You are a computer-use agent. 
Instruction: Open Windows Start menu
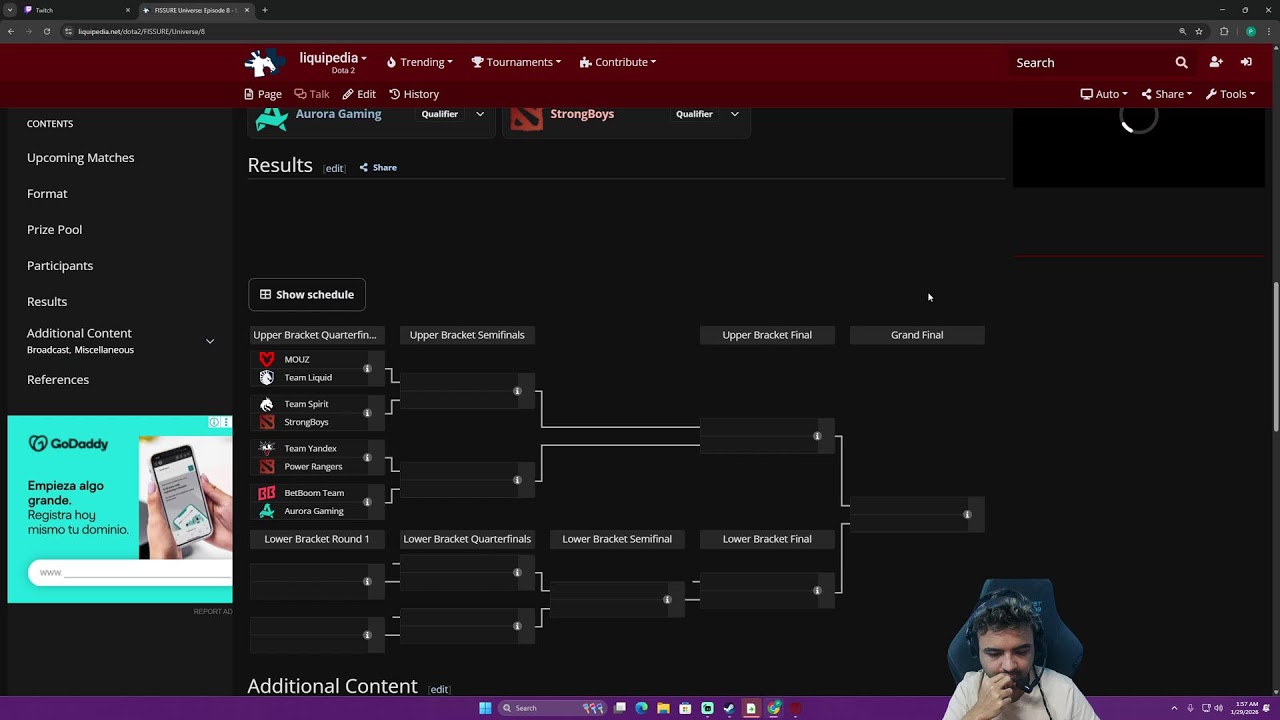(485, 708)
